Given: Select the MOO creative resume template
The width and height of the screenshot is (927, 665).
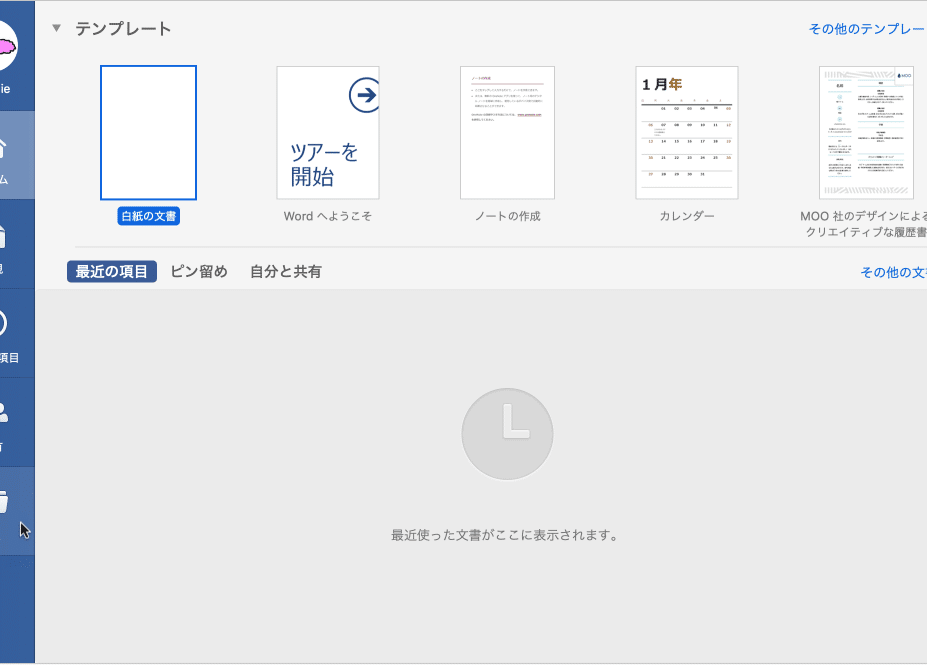Looking at the screenshot, I should (x=866, y=133).
